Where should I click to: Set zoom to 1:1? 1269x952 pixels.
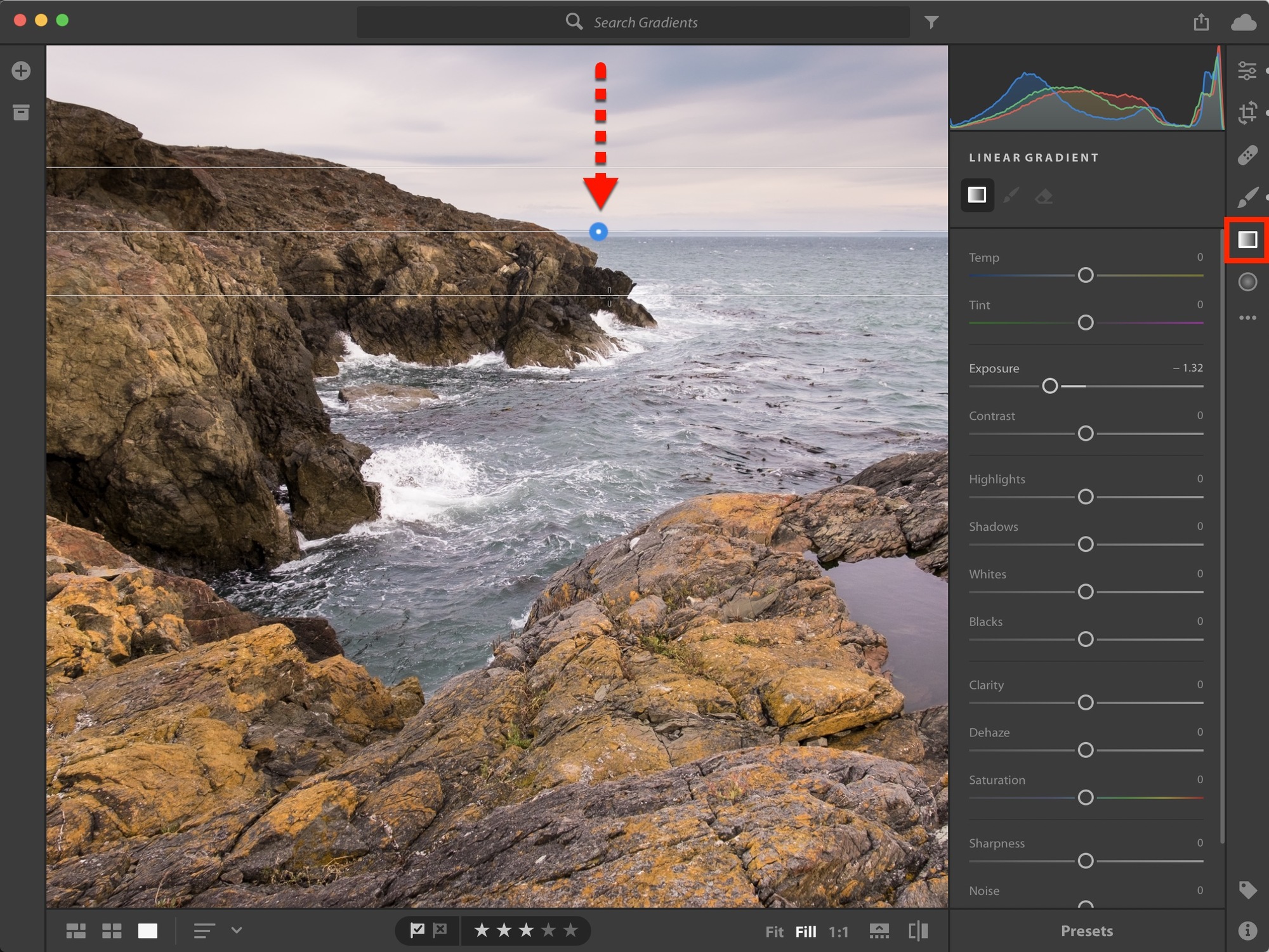click(839, 932)
